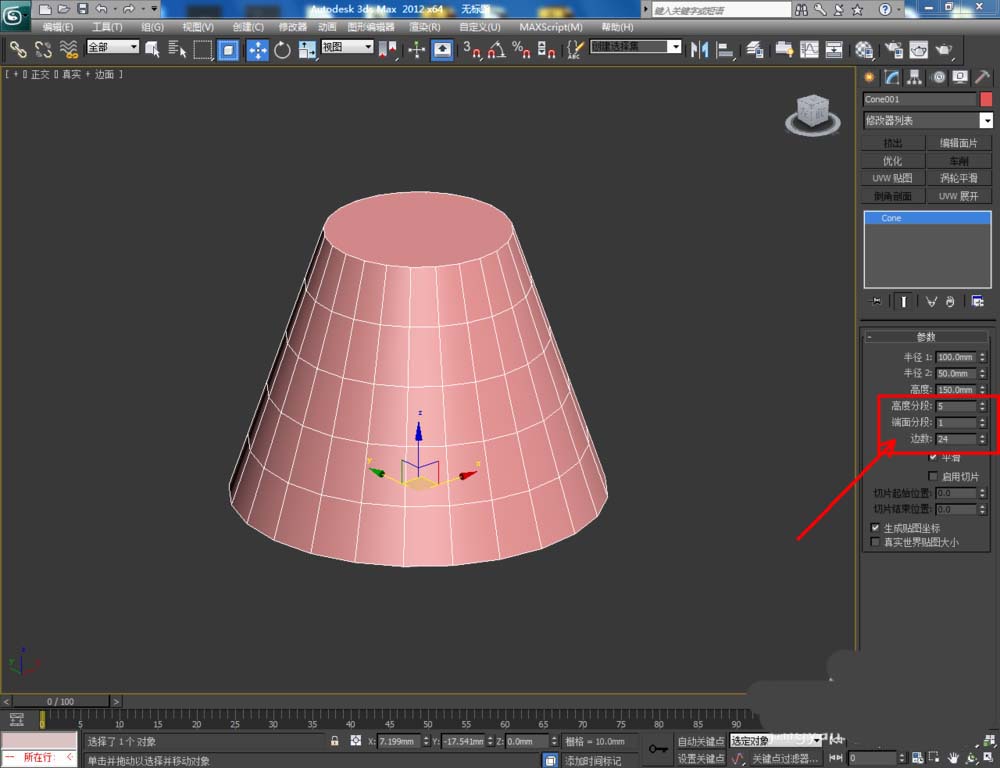Click the Select and Link chain icon

(18, 49)
